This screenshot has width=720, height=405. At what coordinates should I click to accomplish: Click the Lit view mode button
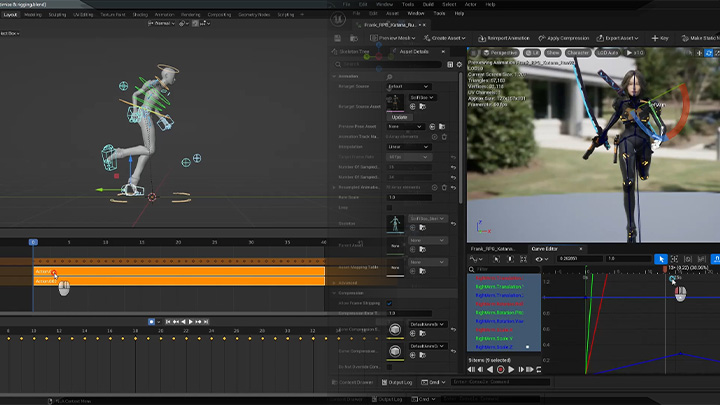[x=532, y=53]
